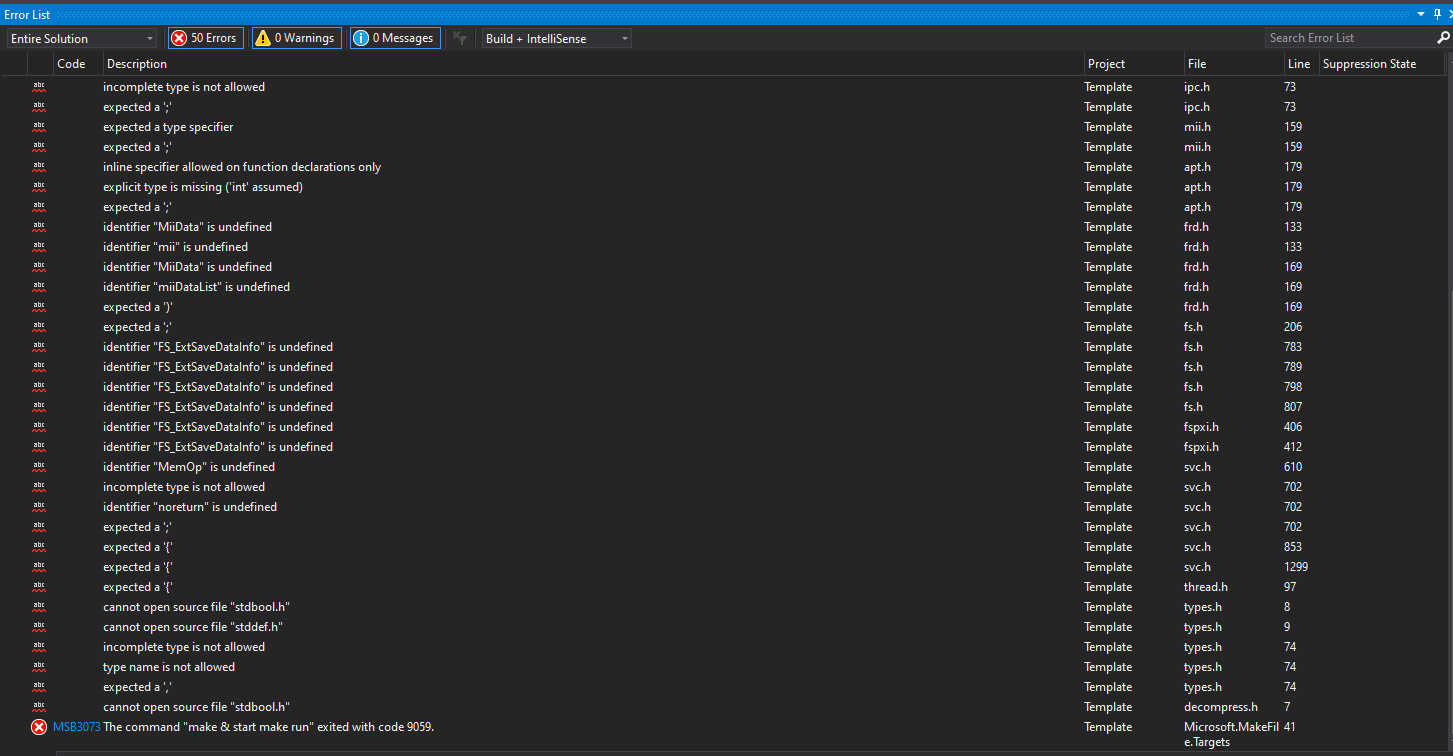Image resolution: width=1453 pixels, height=756 pixels.
Task: Click IntelliSense icon for "miiDataList" row
Action: (39, 287)
